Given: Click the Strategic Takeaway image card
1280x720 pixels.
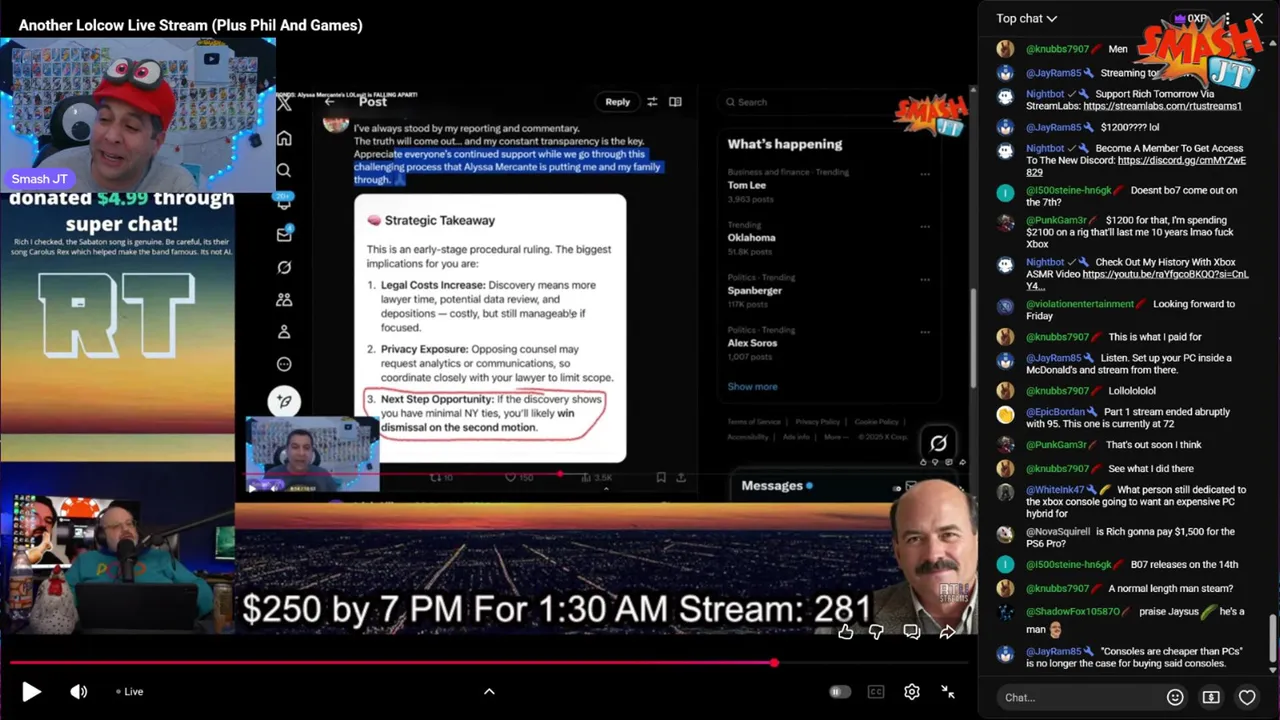Looking at the screenshot, I should pyautogui.click(x=490, y=329).
